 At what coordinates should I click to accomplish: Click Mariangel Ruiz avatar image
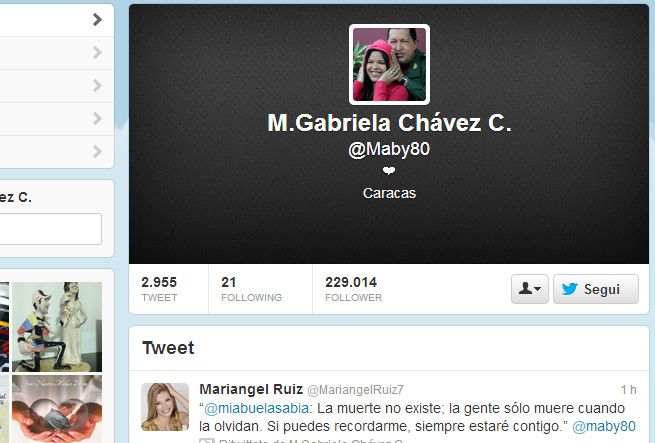pos(165,407)
